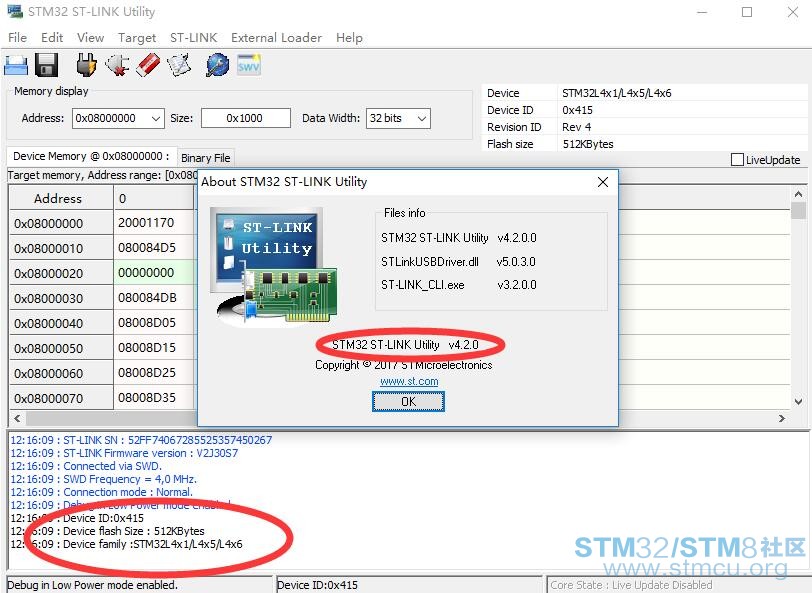
Task: Click the app icon in the title bar
Action: (15, 11)
